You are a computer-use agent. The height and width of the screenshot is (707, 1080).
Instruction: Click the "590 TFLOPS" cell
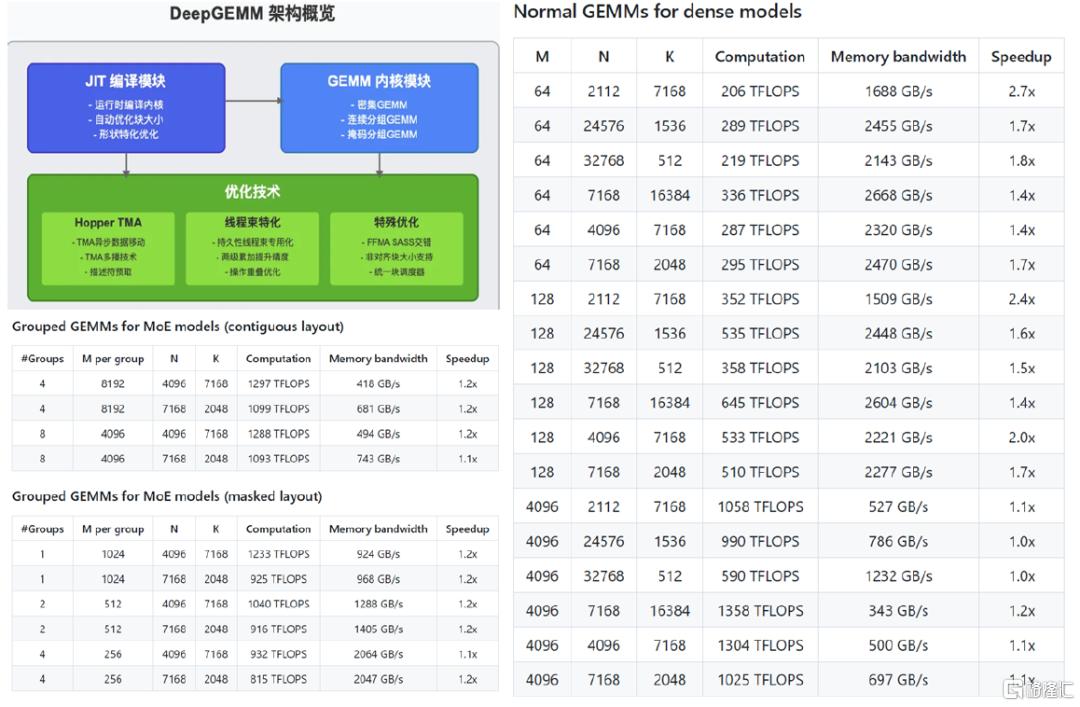coord(760,576)
